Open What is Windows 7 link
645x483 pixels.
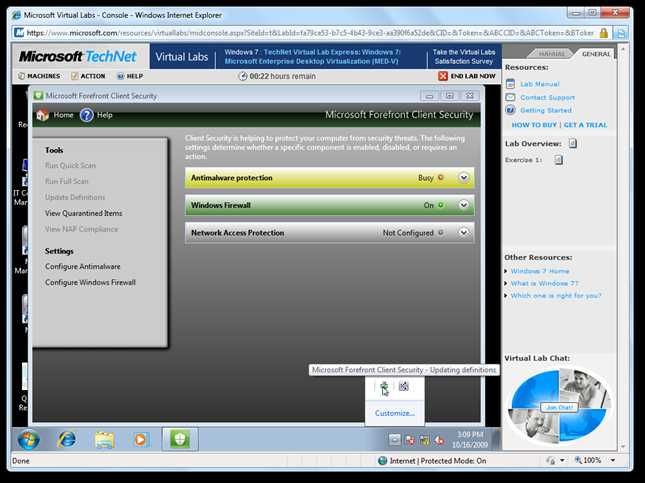[545, 283]
